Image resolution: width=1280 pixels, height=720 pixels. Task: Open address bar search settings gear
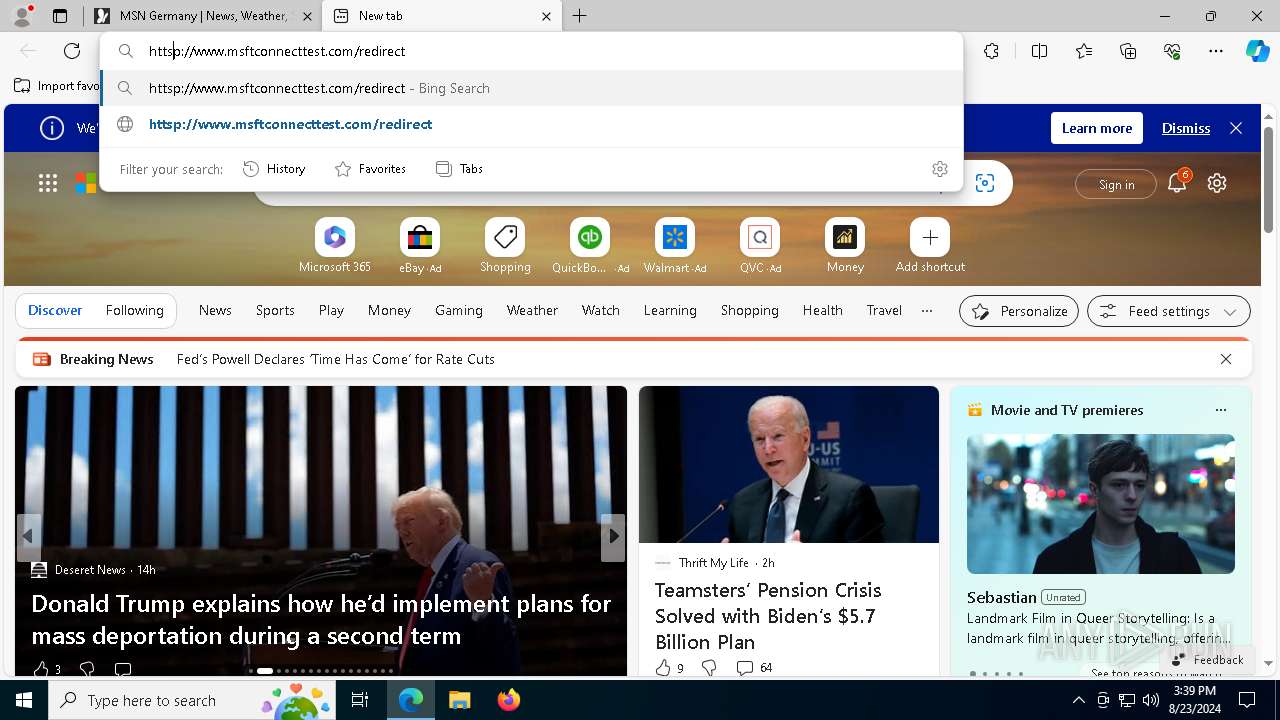point(939,169)
